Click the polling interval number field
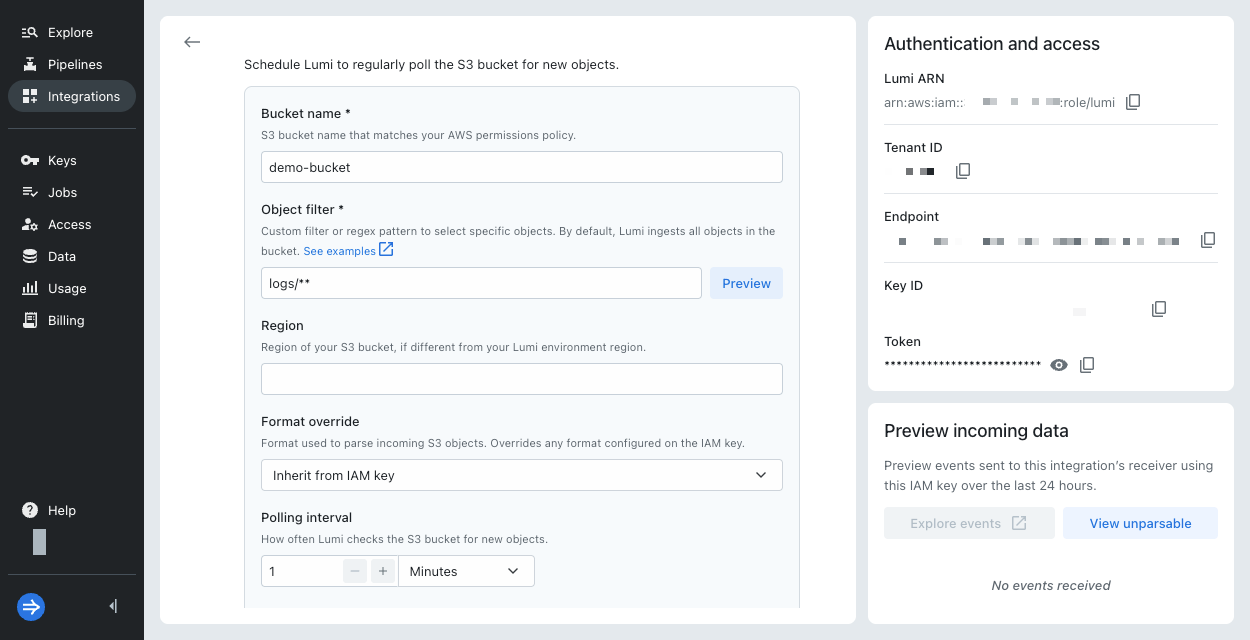1250x640 pixels. pyautogui.click(x=302, y=571)
